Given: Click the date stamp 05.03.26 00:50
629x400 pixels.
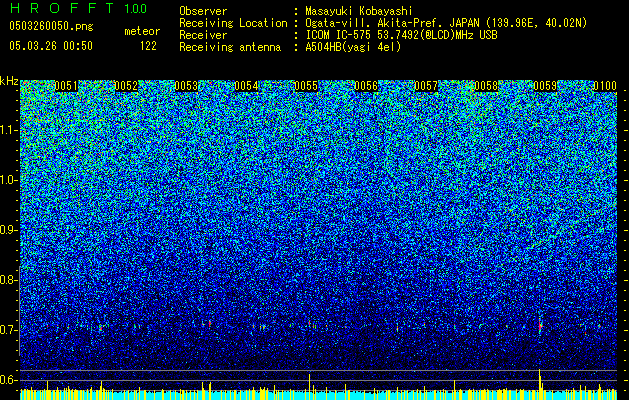Looking at the screenshot, I should point(51,46).
